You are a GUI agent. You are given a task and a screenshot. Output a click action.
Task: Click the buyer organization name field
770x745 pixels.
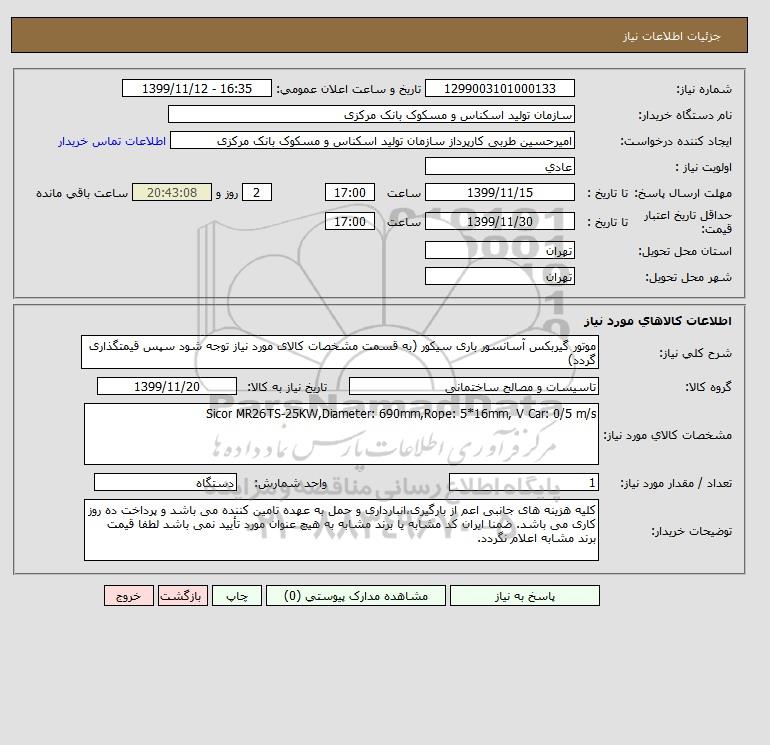[371, 114]
